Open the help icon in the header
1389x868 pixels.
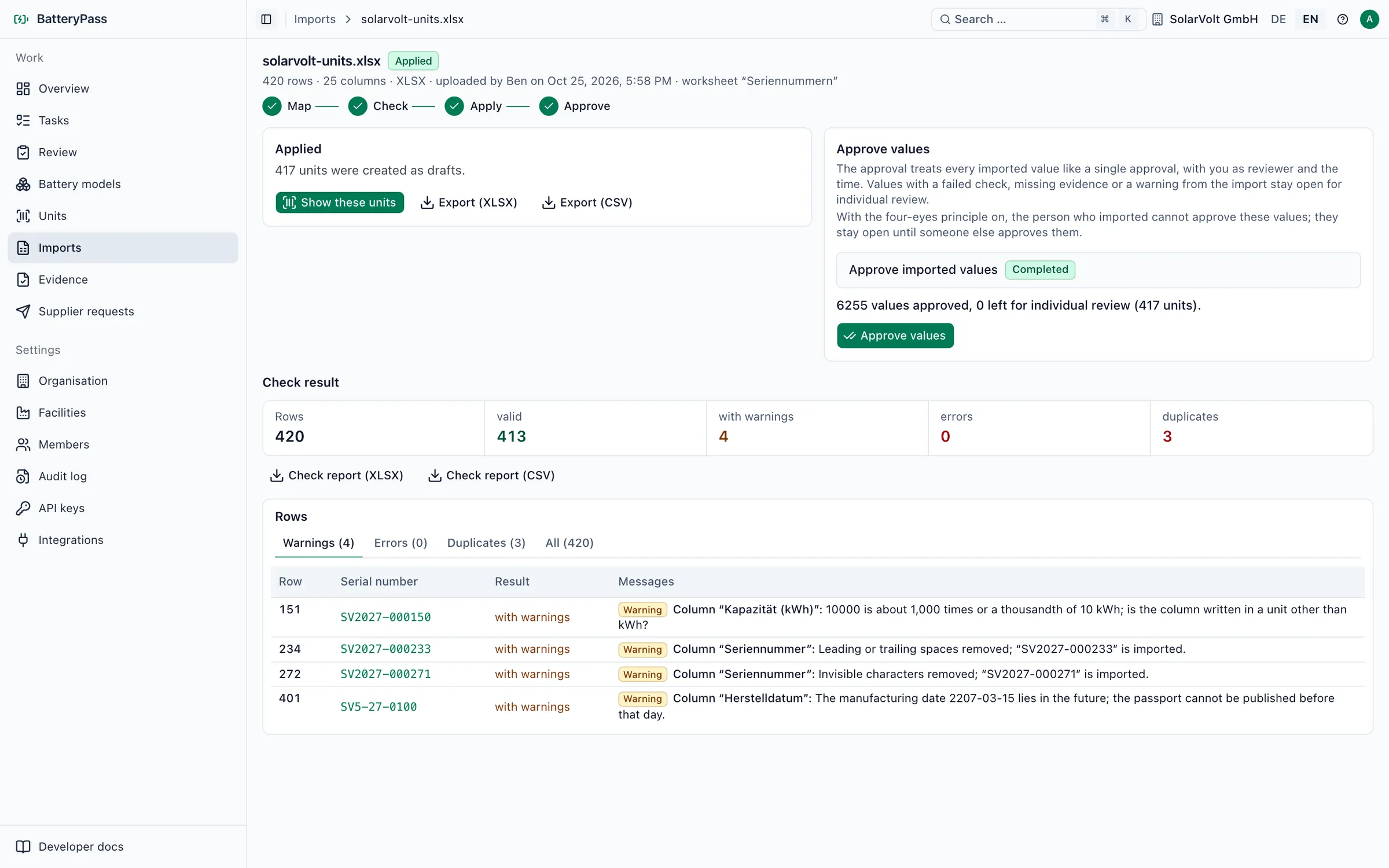click(x=1342, y=19)
